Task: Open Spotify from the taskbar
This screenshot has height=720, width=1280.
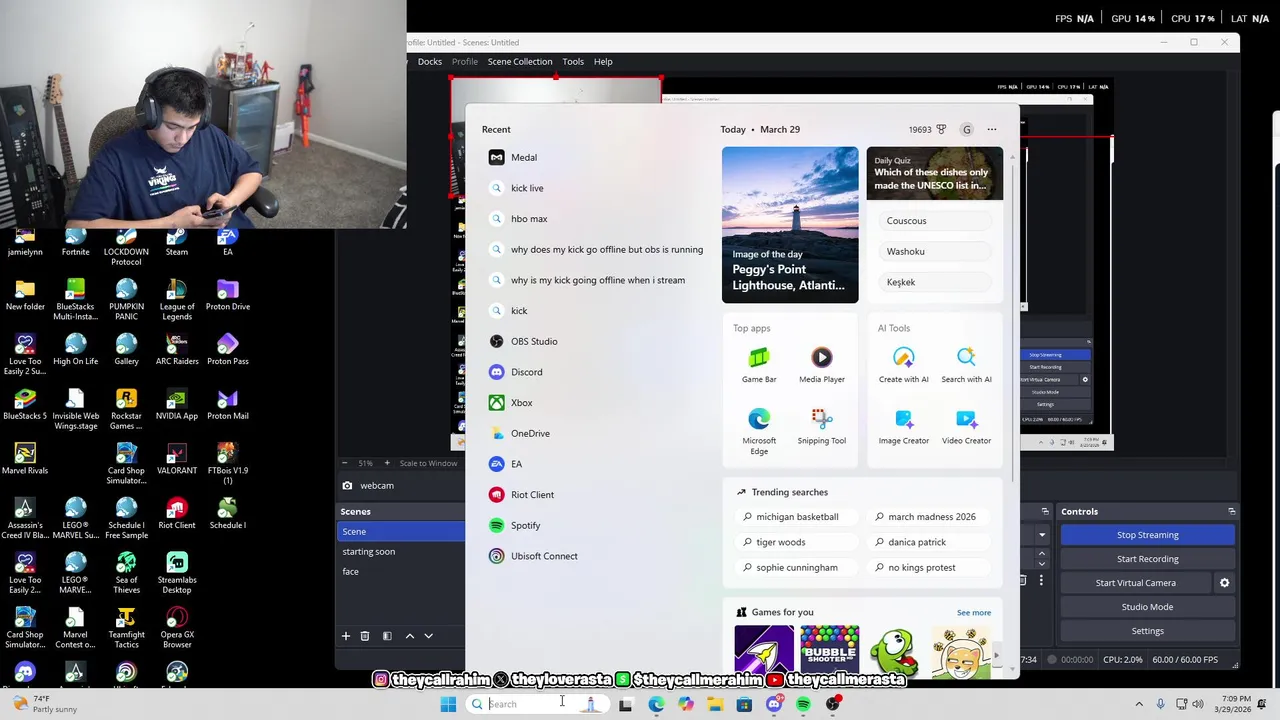Action: (803, 704)
